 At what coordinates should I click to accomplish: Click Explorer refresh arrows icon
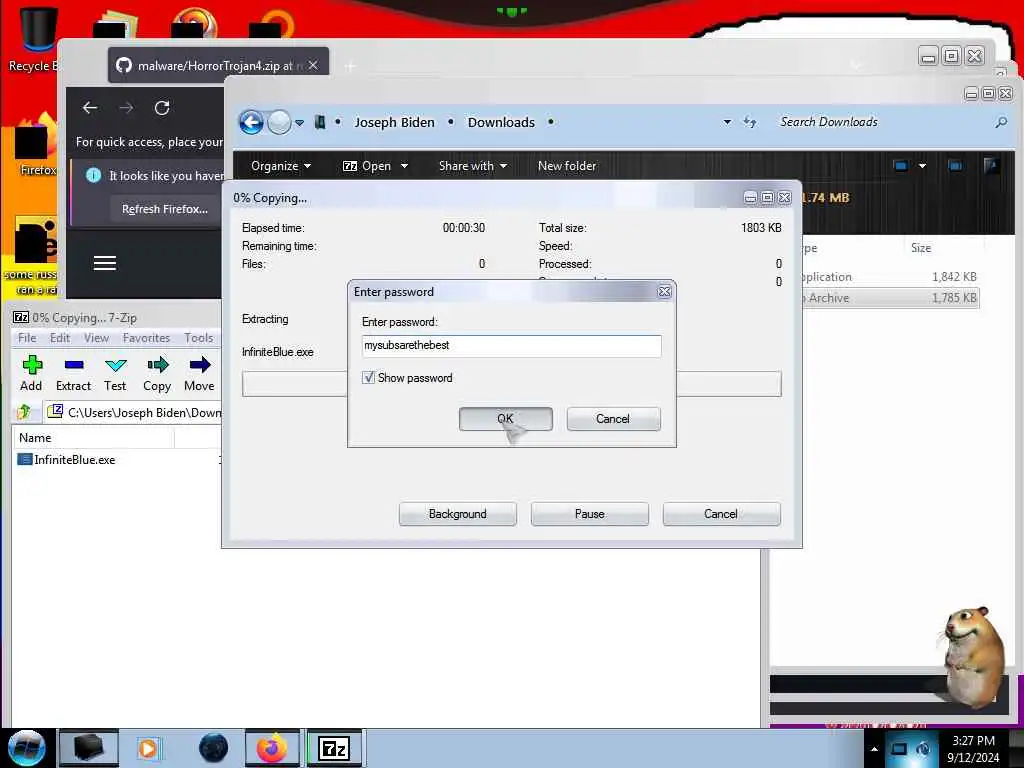[x=750, y=122]
